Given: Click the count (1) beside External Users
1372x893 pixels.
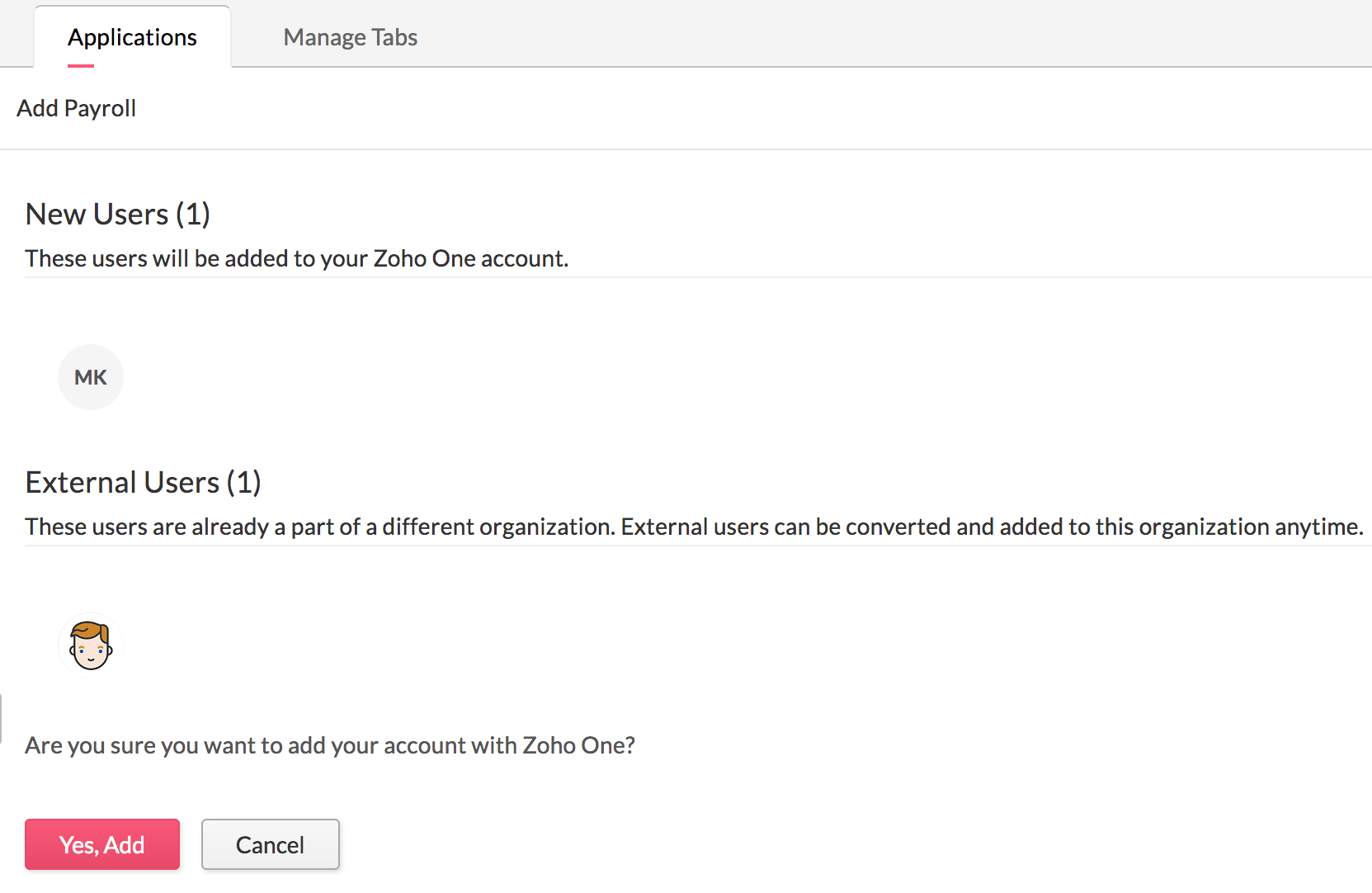Looking at the screenshot, I should [x=244, y=482].
